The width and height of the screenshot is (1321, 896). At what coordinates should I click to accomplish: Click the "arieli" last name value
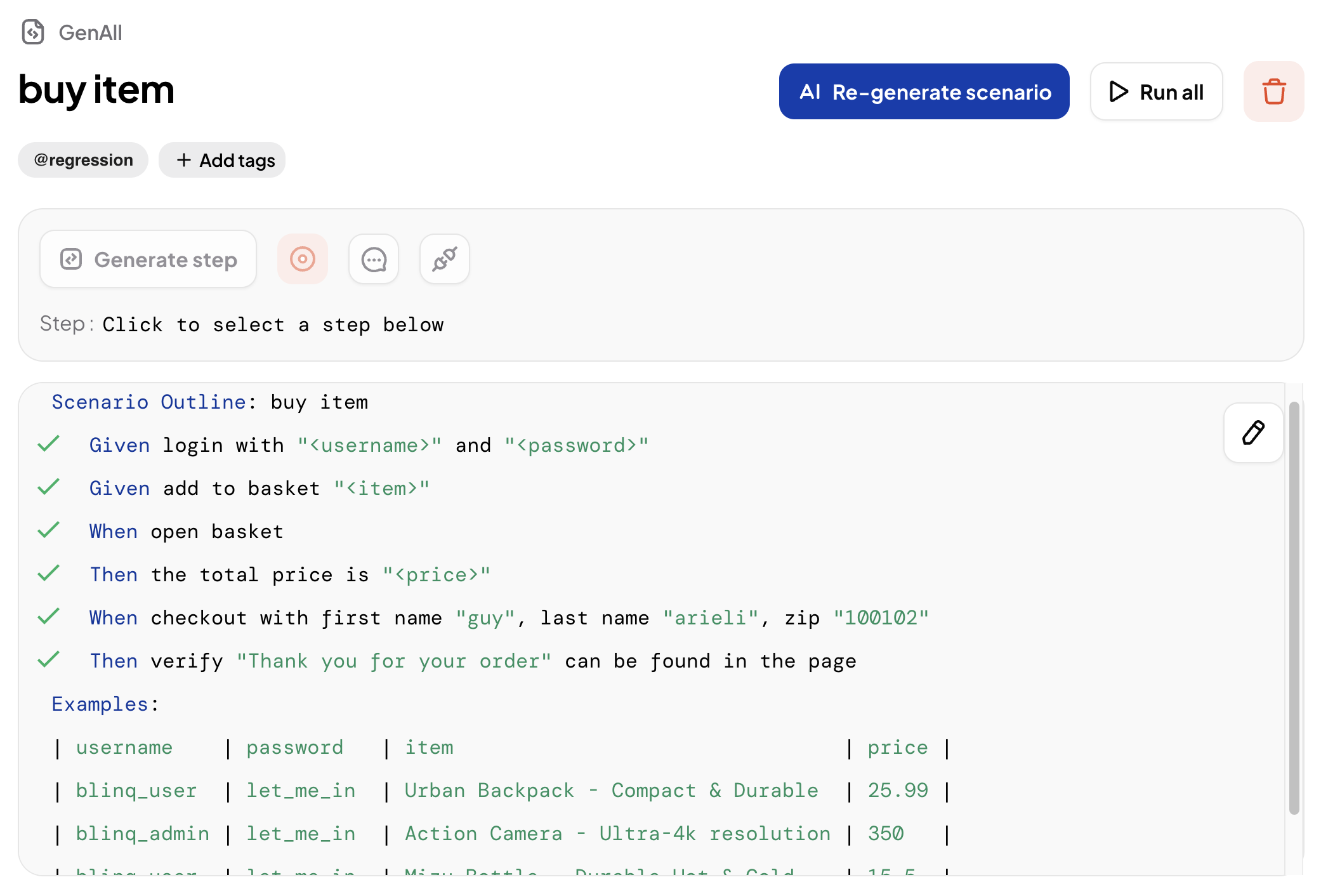click(x=711, y=618)
